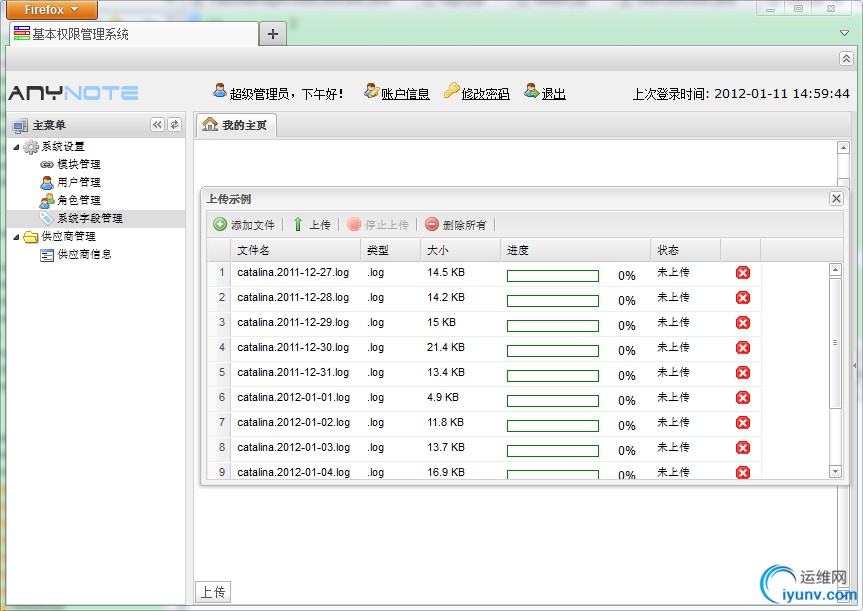Click progress bar of catalina.2011-12-30.log
This screenshot has height=611, width=863.
coord(553,351)
